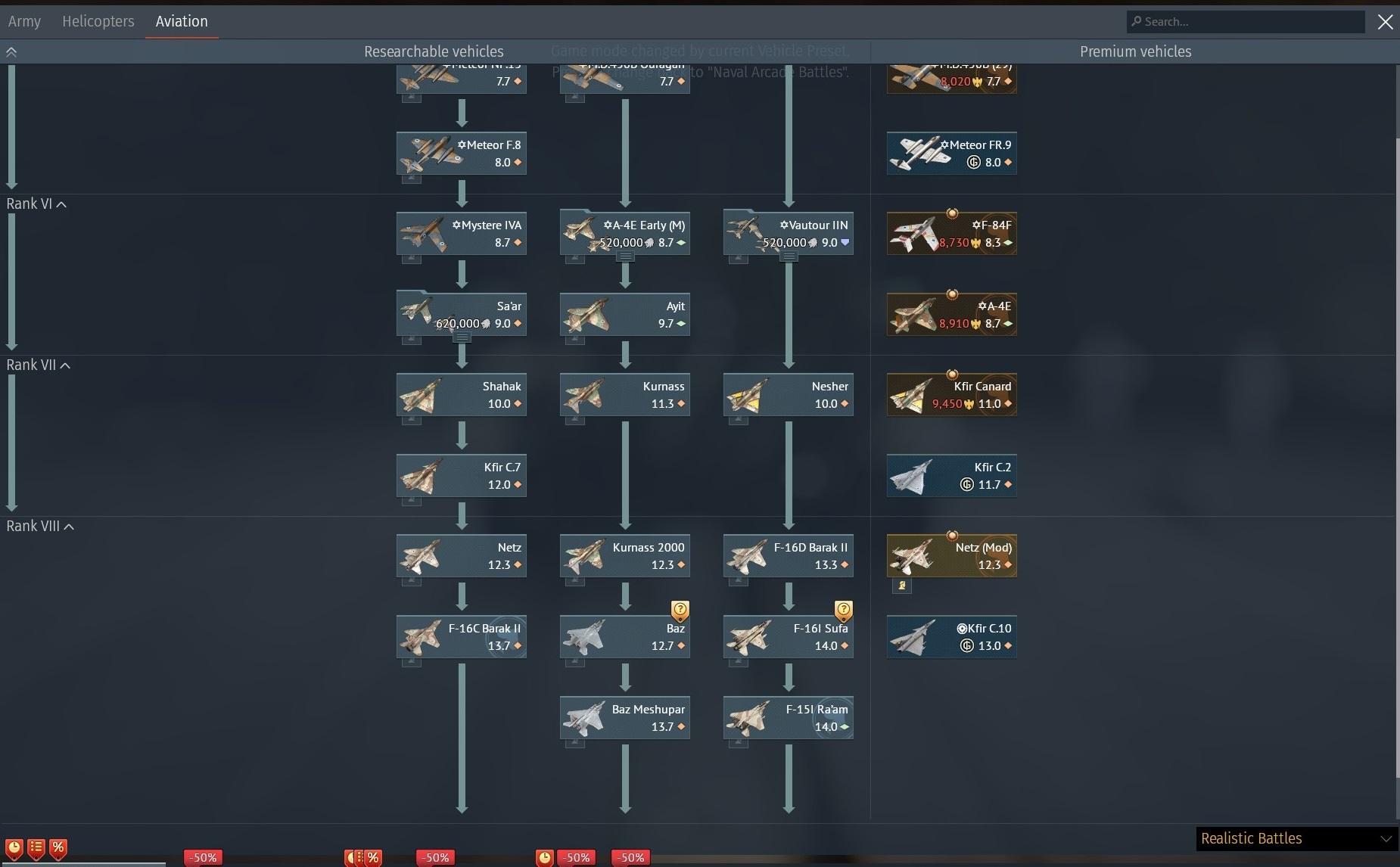Click the medal icon above premium A-4E
Viewport: 1400px width, 867px height.
point(952,294)
